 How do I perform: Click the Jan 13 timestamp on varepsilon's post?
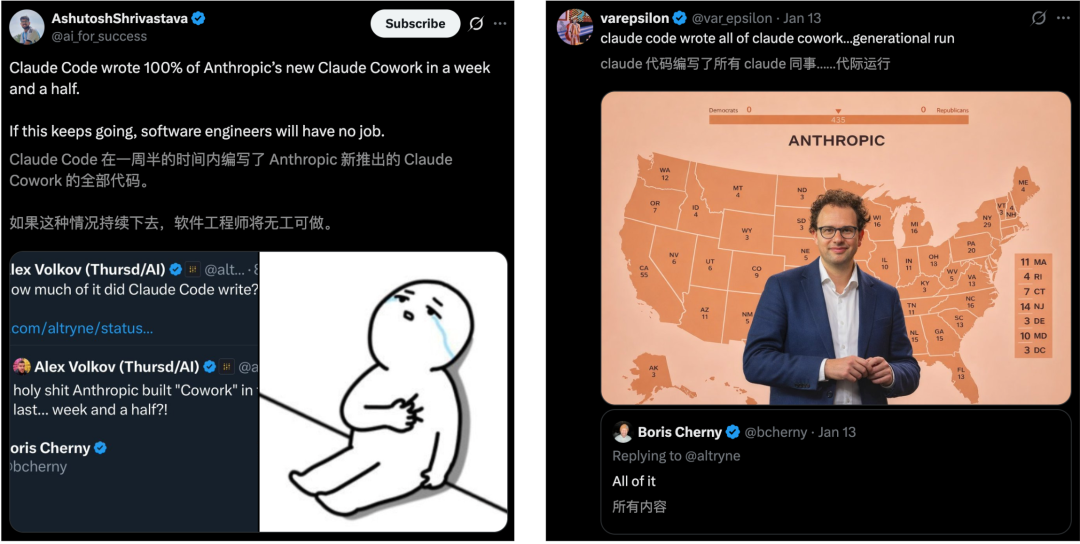(x=802, y=19)
